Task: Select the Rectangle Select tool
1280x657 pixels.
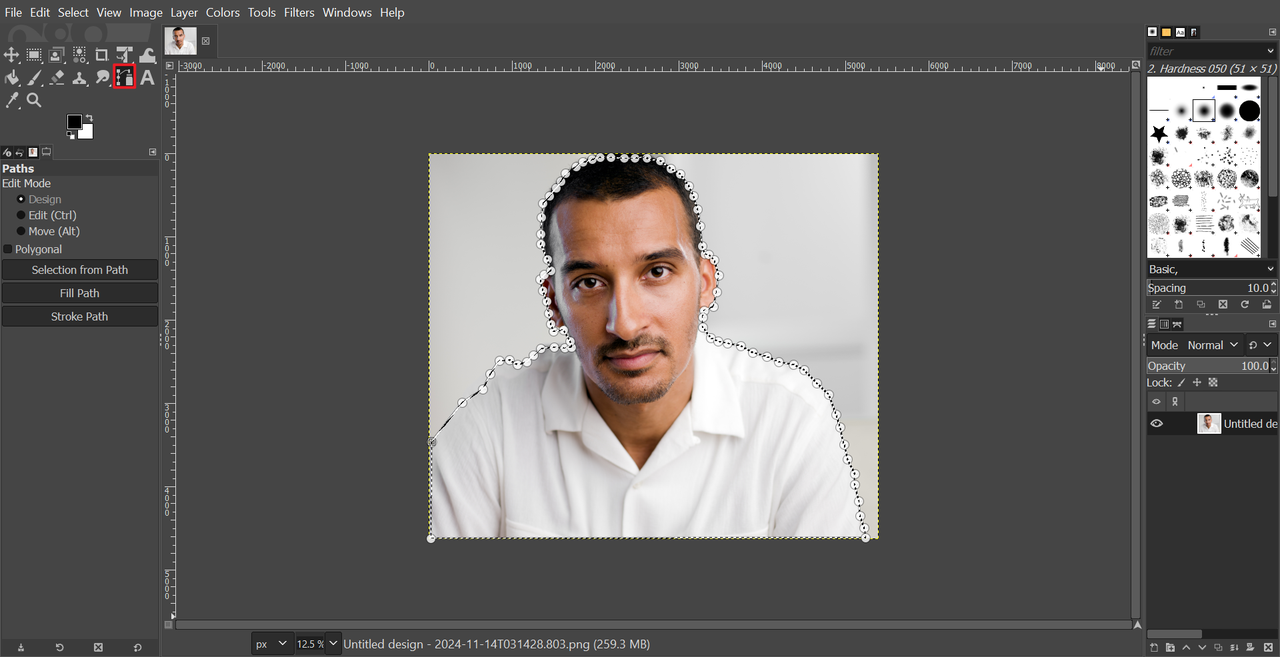Action: pyautogui.click(x=34, y=55)
